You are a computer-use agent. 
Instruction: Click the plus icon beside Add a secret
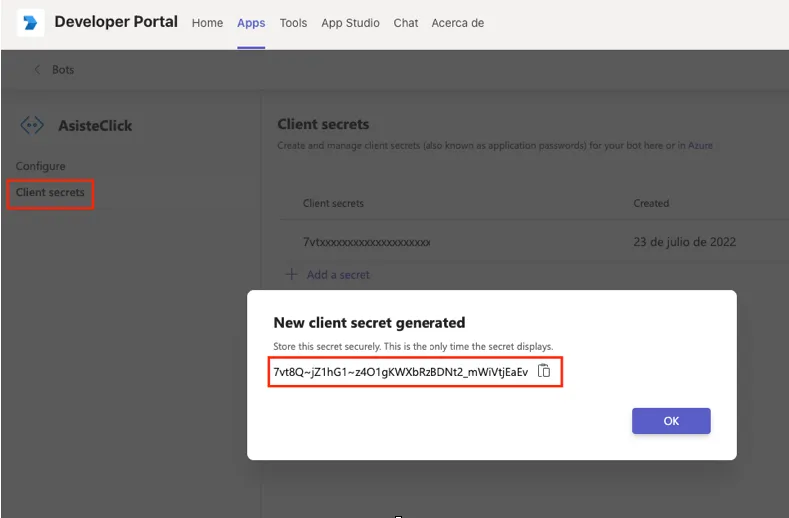291,274
